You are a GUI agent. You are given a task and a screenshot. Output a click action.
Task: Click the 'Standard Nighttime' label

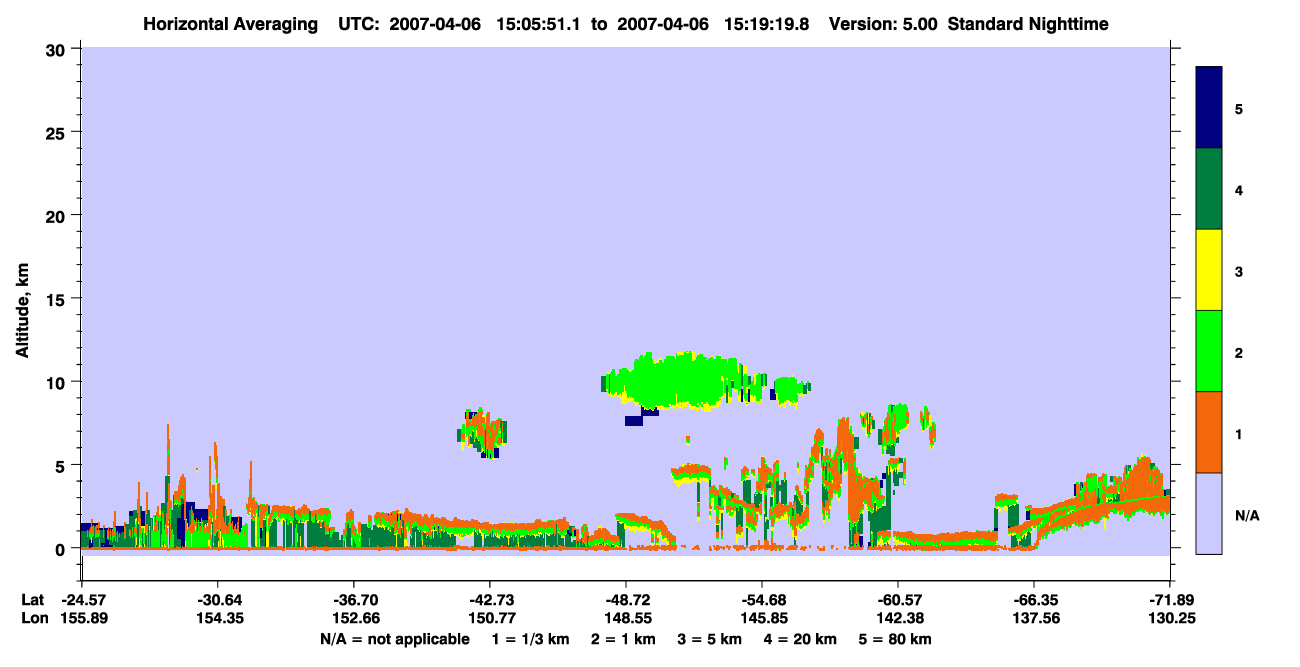point(1028,23)
